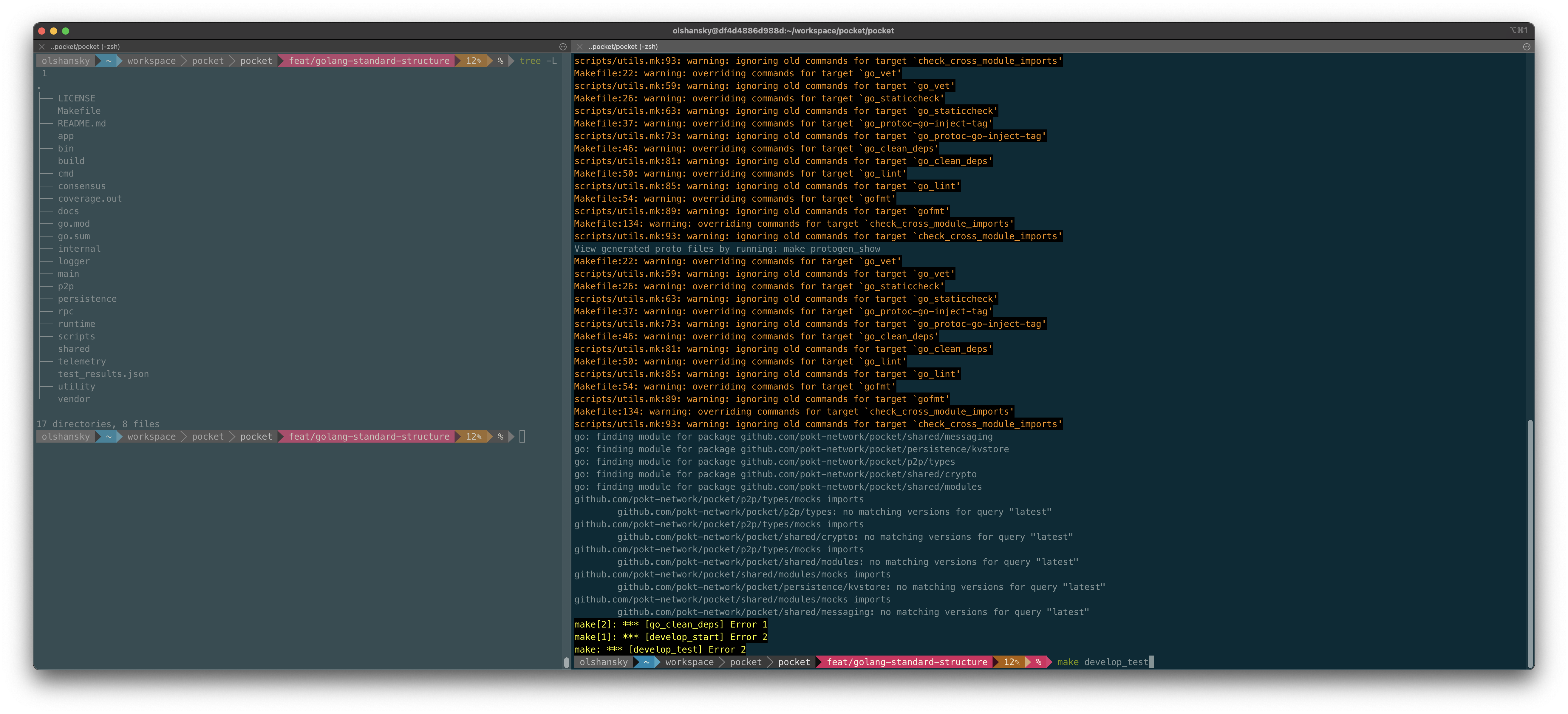Viewport: 1568px width, 714px height.
Task: Click the red close window button
Action: [x=41, y=31]
